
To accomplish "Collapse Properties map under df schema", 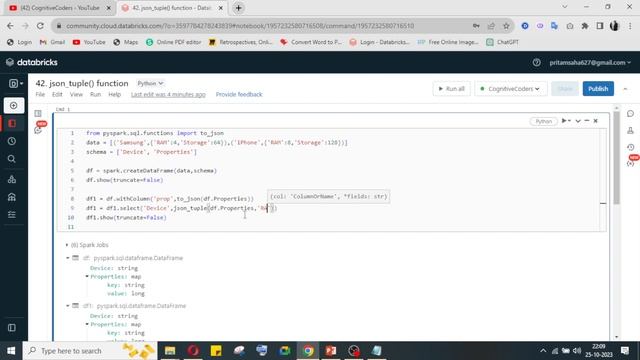I will pyautogui.click(x=87, y=276).
